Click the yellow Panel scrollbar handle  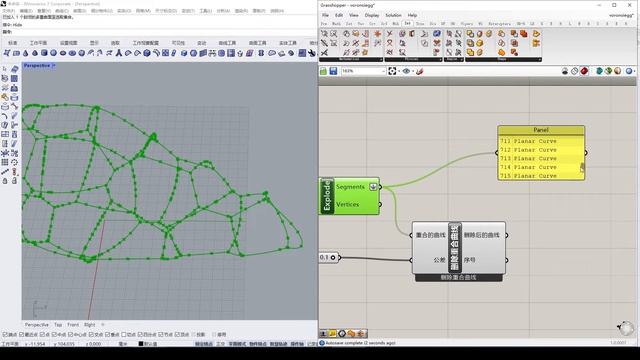pos(582,167)
